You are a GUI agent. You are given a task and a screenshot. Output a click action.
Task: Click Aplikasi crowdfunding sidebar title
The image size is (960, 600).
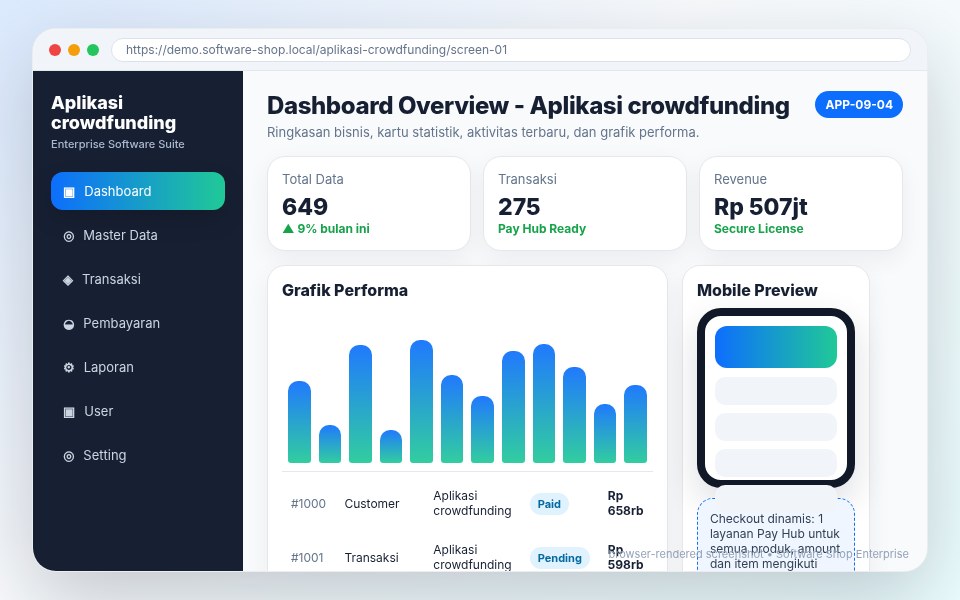(x=113, y=113)
